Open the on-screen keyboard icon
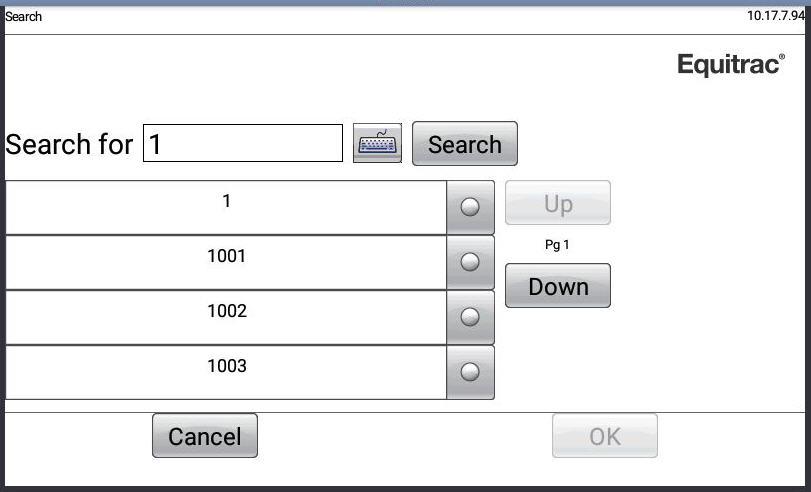Viewport: 811px width, 492px height. pyautogui.click(x=378, y=144)
